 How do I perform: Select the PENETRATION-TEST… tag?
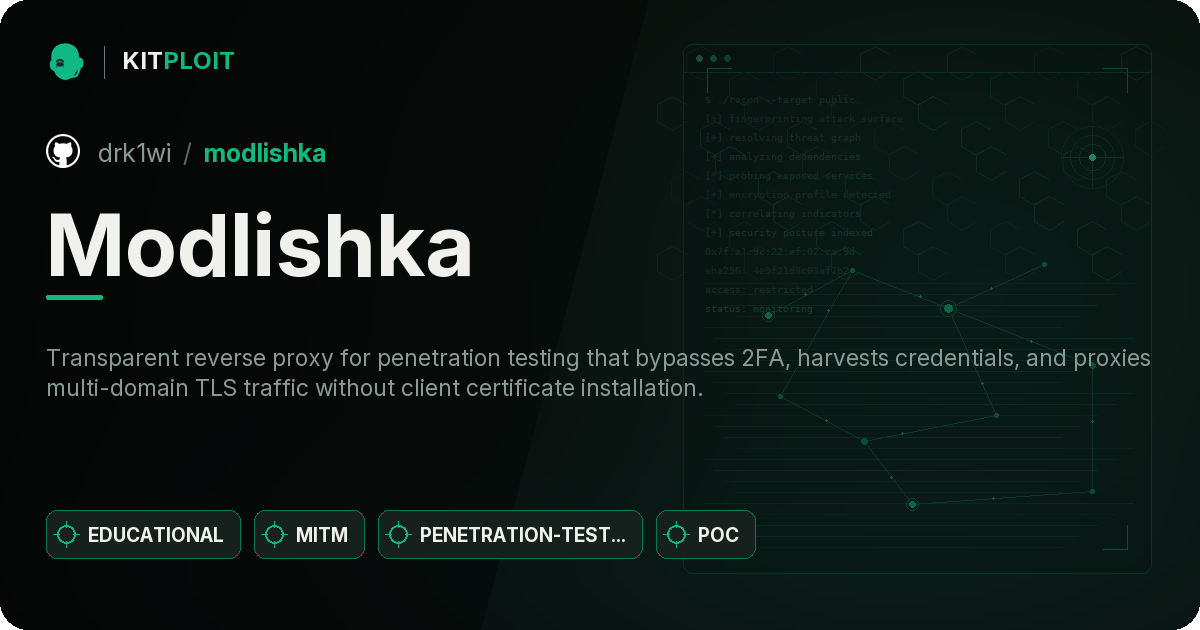point(510,534)
